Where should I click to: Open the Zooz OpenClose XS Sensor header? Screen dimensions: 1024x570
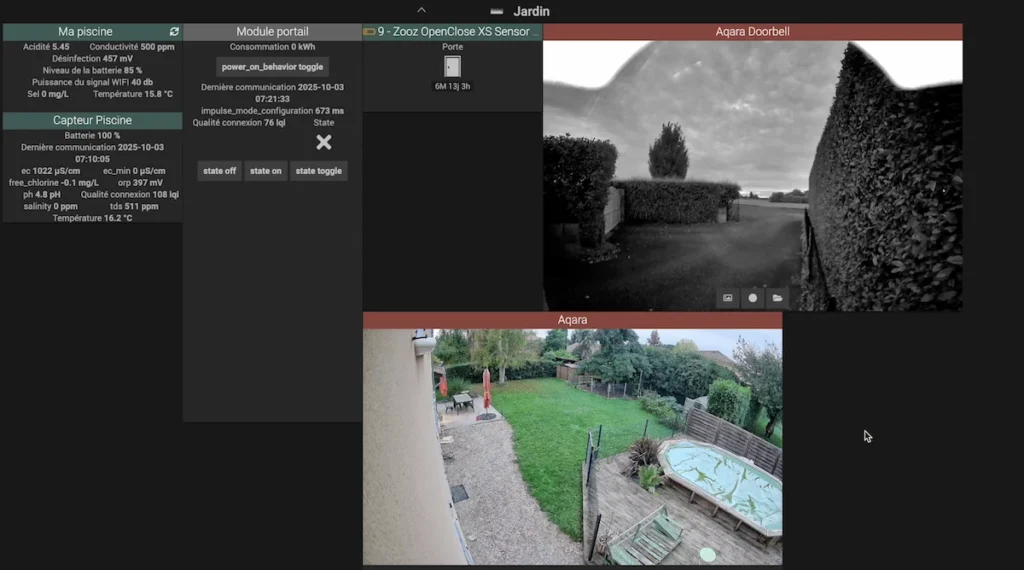(x=458, y=32)
